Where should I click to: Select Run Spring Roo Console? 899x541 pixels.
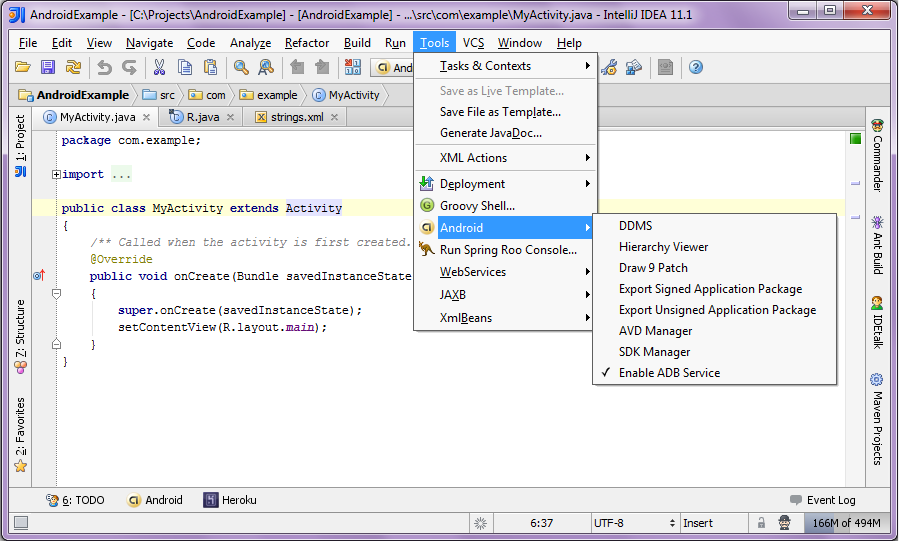pos(505,250)
